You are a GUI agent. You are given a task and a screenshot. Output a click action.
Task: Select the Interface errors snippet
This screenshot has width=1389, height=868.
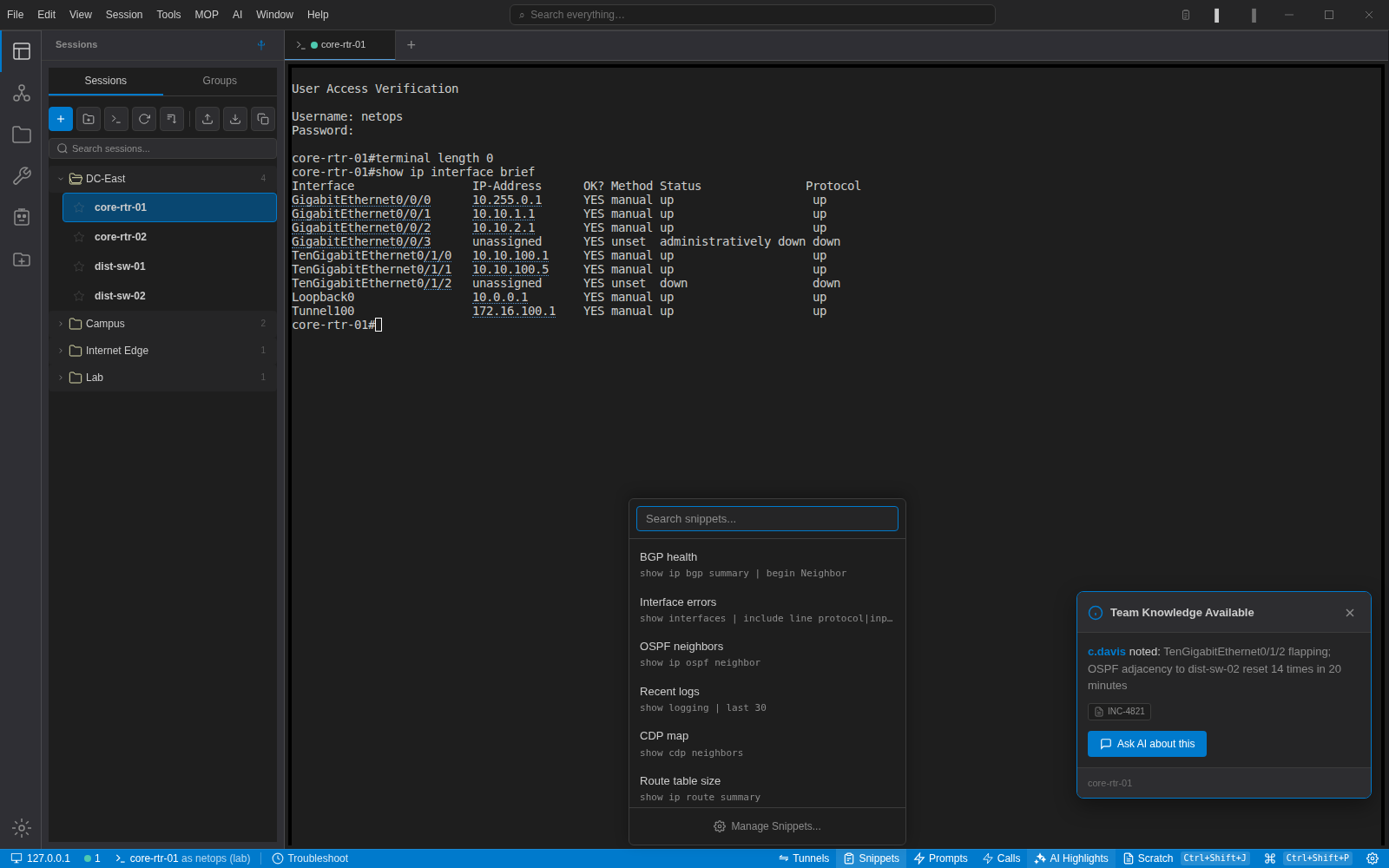click(x=767, y=609)
